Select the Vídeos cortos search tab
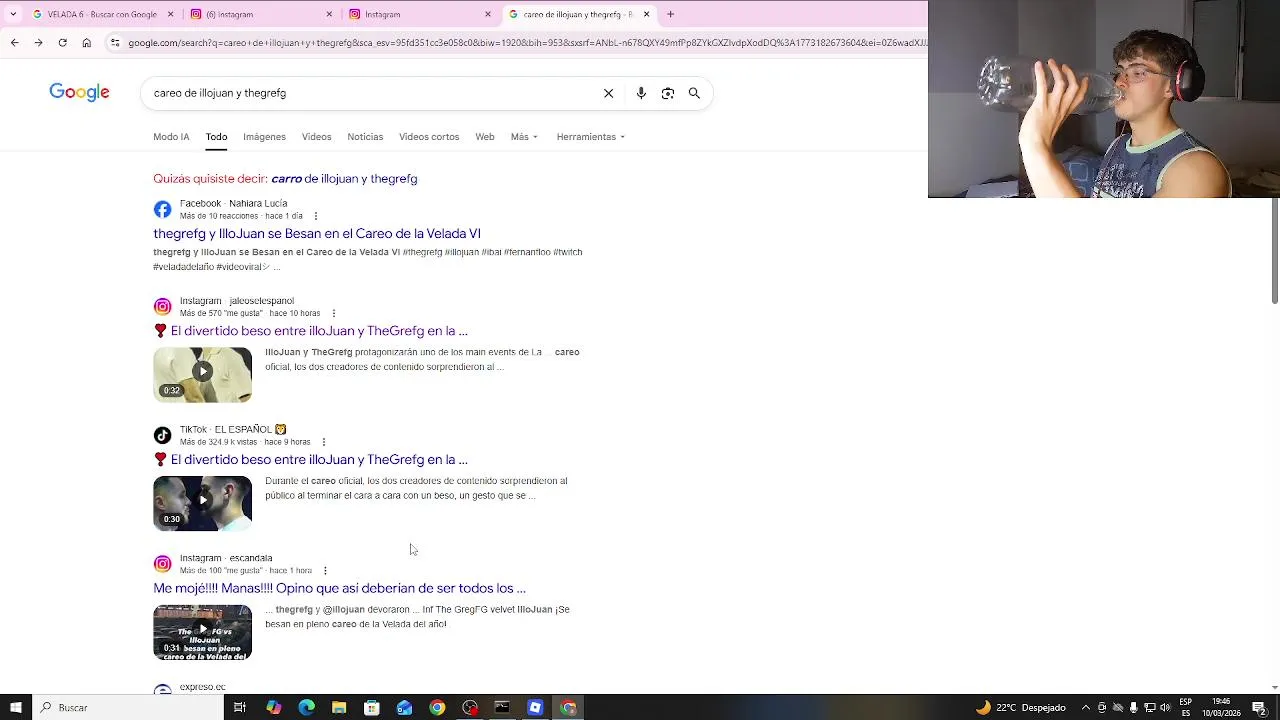The height and width of the screenshot is (720, 1280). click(429, 137)
